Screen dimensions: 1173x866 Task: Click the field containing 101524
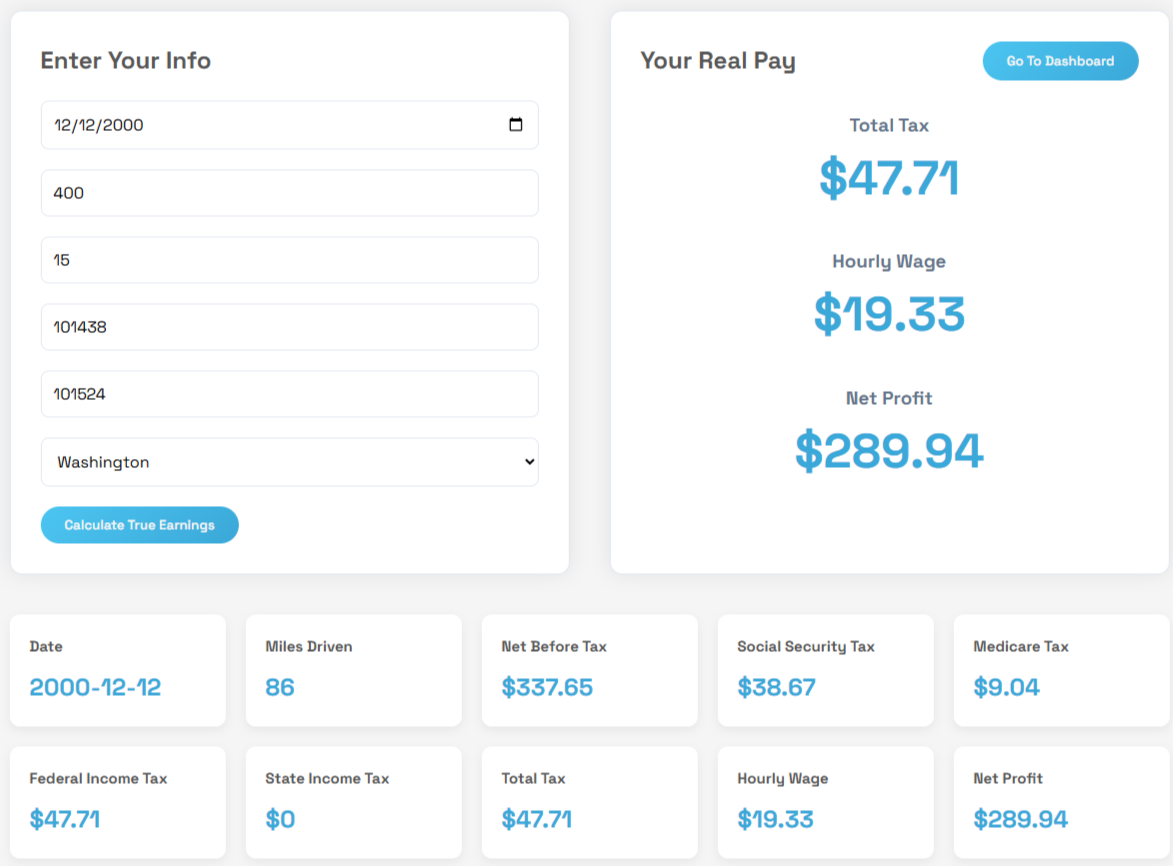coord(290,394)
